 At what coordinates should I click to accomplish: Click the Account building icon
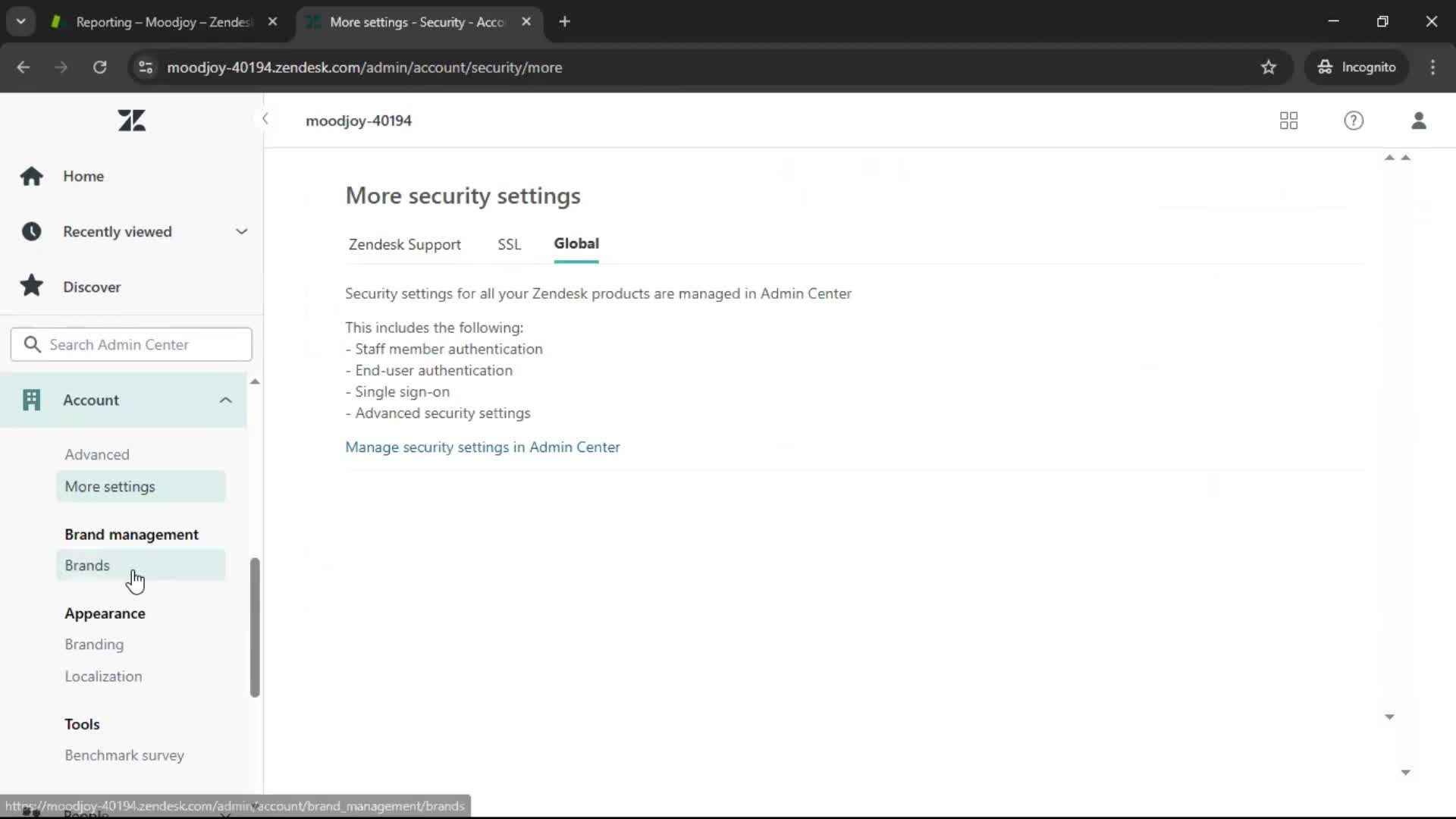click(31, 400)
